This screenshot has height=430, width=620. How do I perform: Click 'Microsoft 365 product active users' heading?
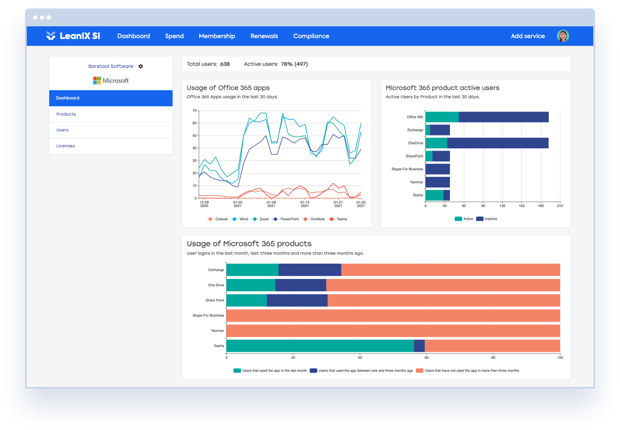(x=442, y=88)
